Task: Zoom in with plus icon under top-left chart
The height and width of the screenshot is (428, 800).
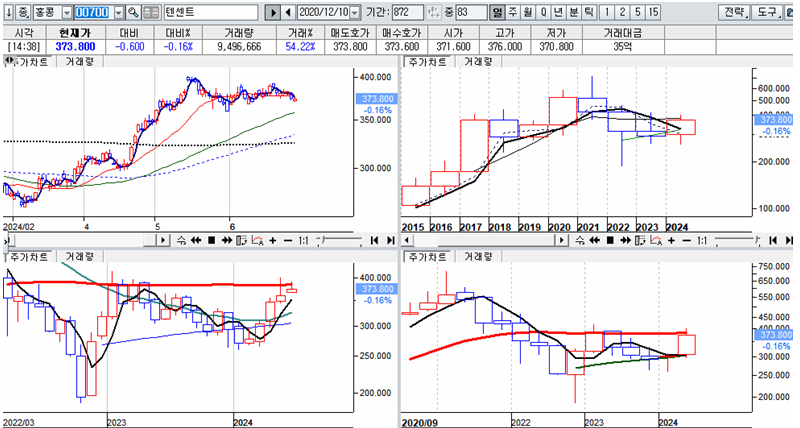Action: coord(273,241)
